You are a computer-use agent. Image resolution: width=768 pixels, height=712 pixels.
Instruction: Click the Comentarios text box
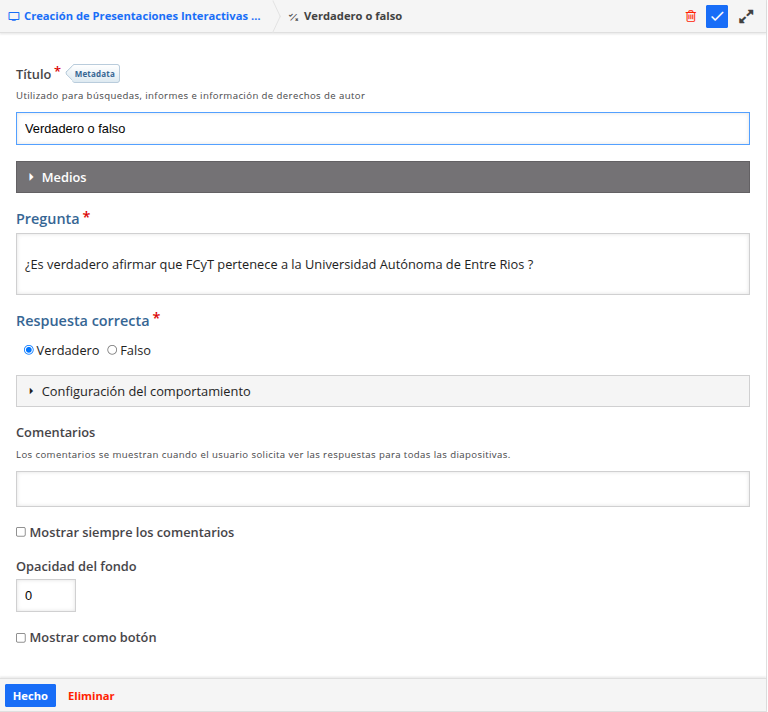click(x=383, y=489)
